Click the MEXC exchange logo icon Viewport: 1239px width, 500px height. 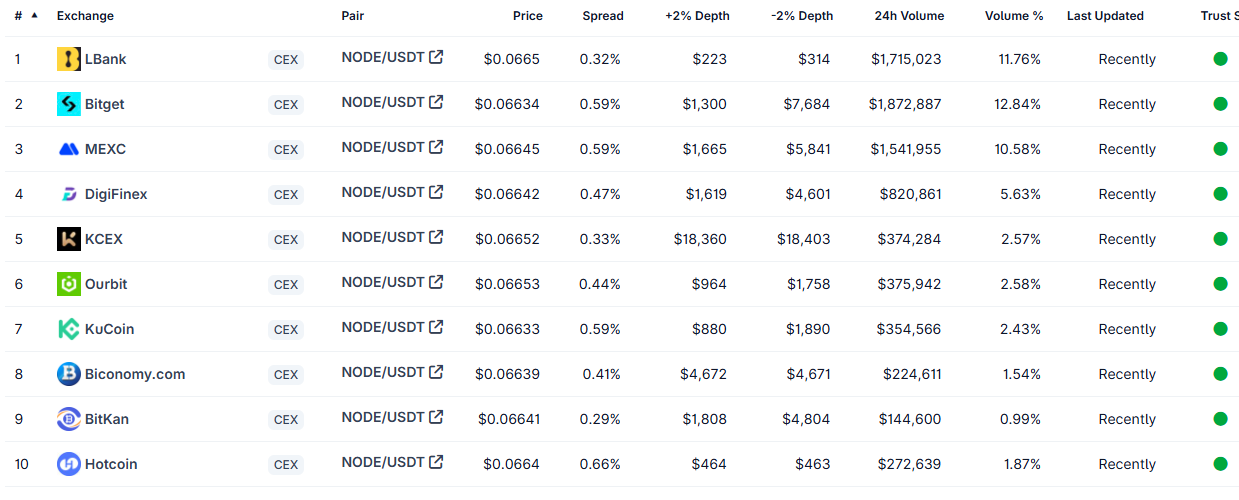tap(69, 149)
